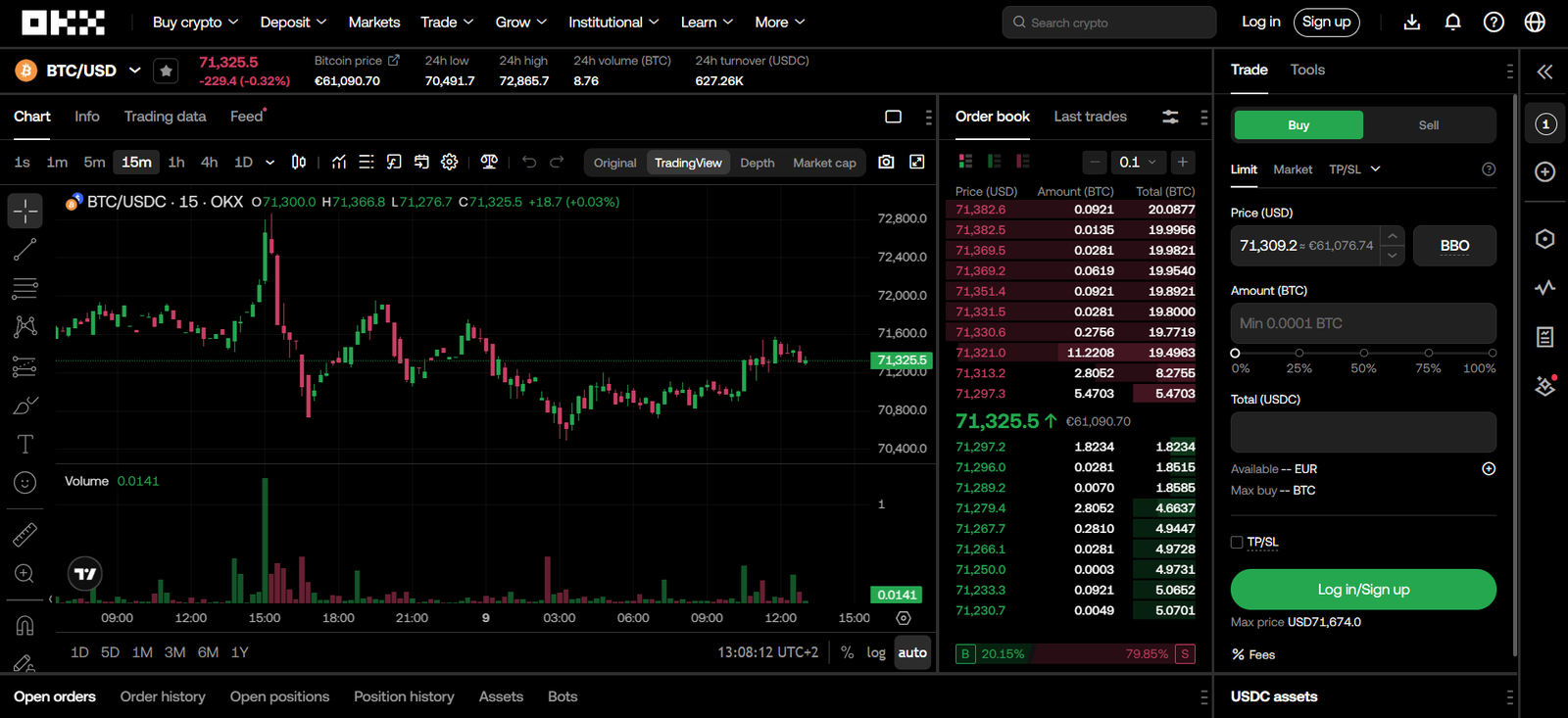Switch chart view to Market cap
This screenshot has height=718, width=1568.
coord(824,163)
